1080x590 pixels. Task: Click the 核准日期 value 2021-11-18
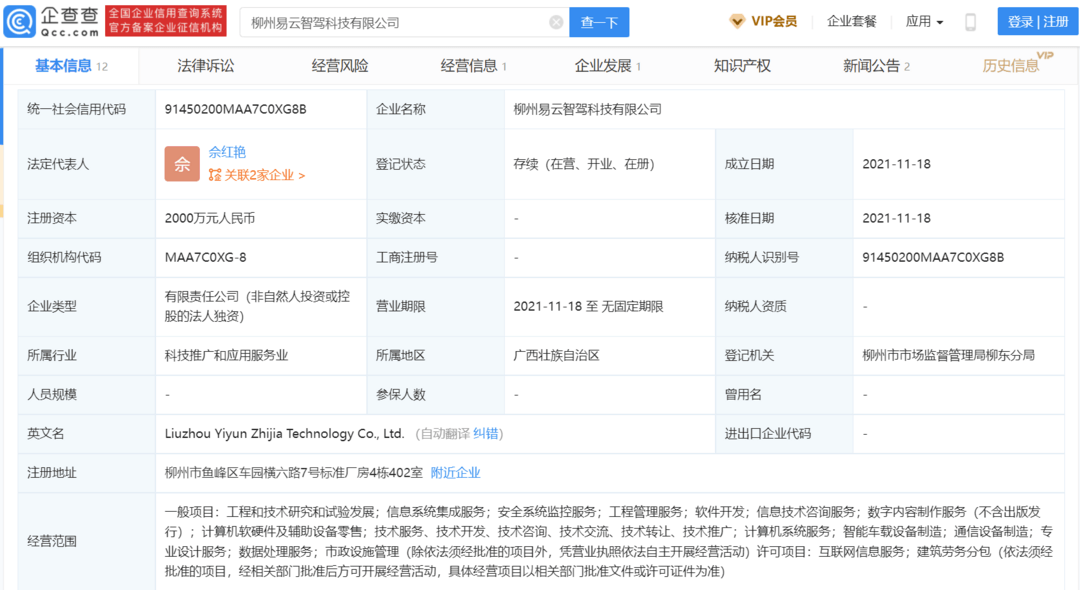[x=896, y=218]
